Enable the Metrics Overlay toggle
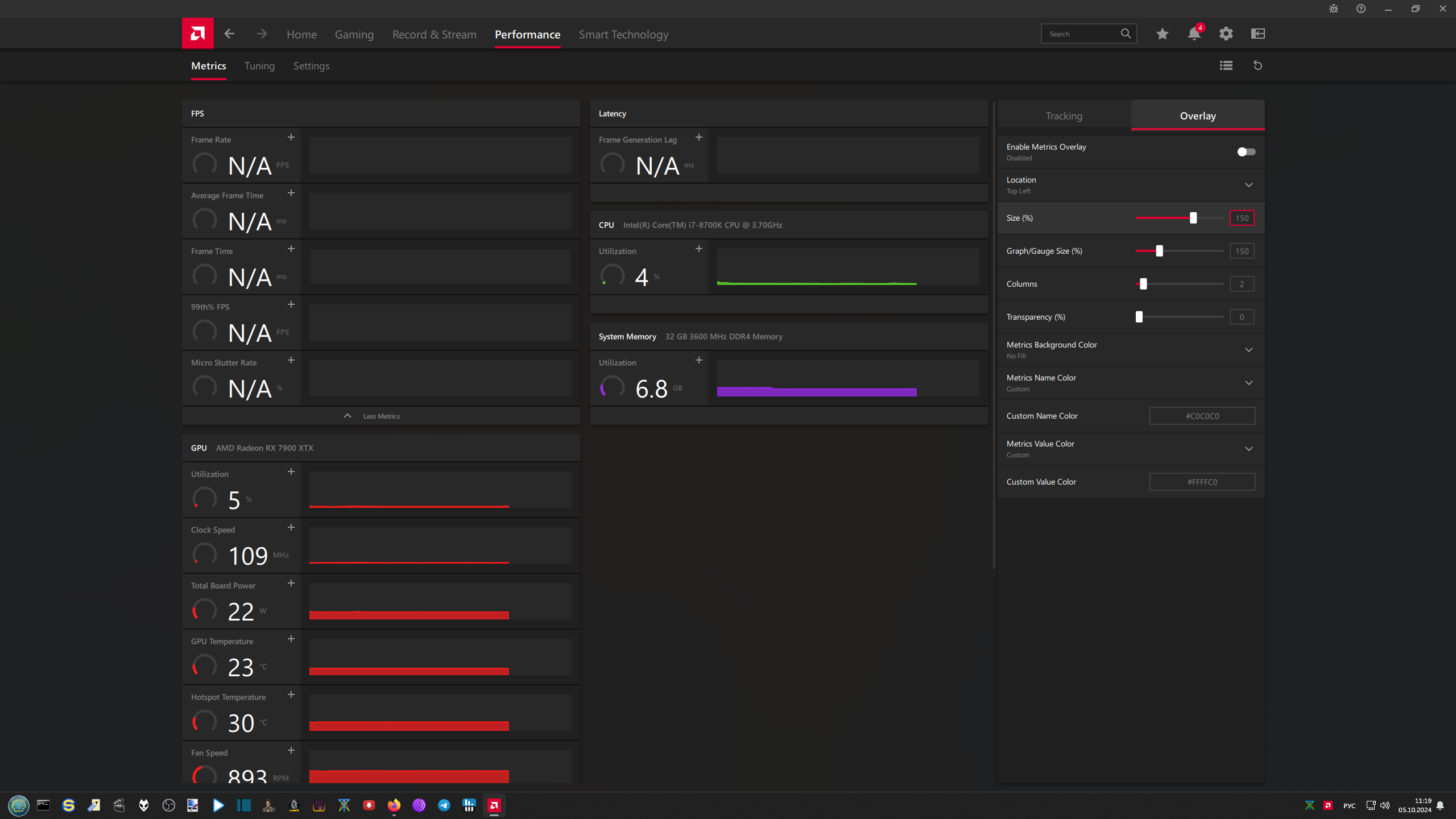Screen dimensions: 1456x819 point(1246,152)
